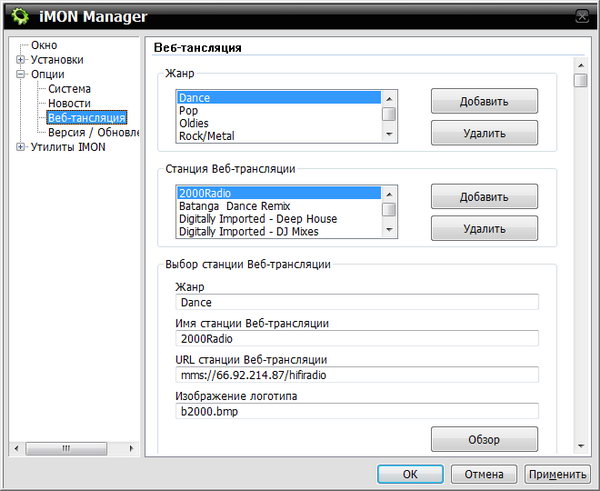Image resolution: width=600 pixels, height=491 pixels.
Task: Click main panel scroll up arrow
Action: point(581,65)
